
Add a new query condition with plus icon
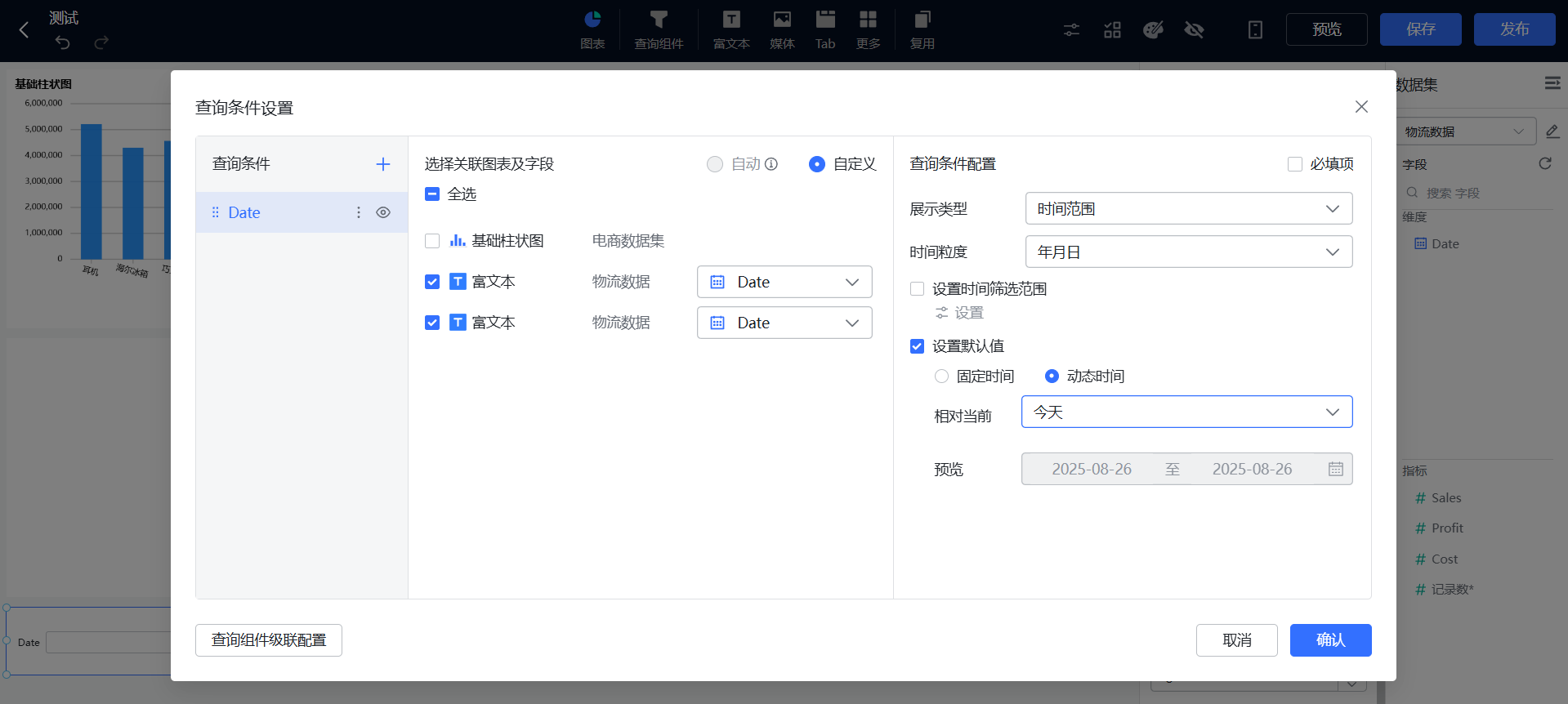(382, 164)
